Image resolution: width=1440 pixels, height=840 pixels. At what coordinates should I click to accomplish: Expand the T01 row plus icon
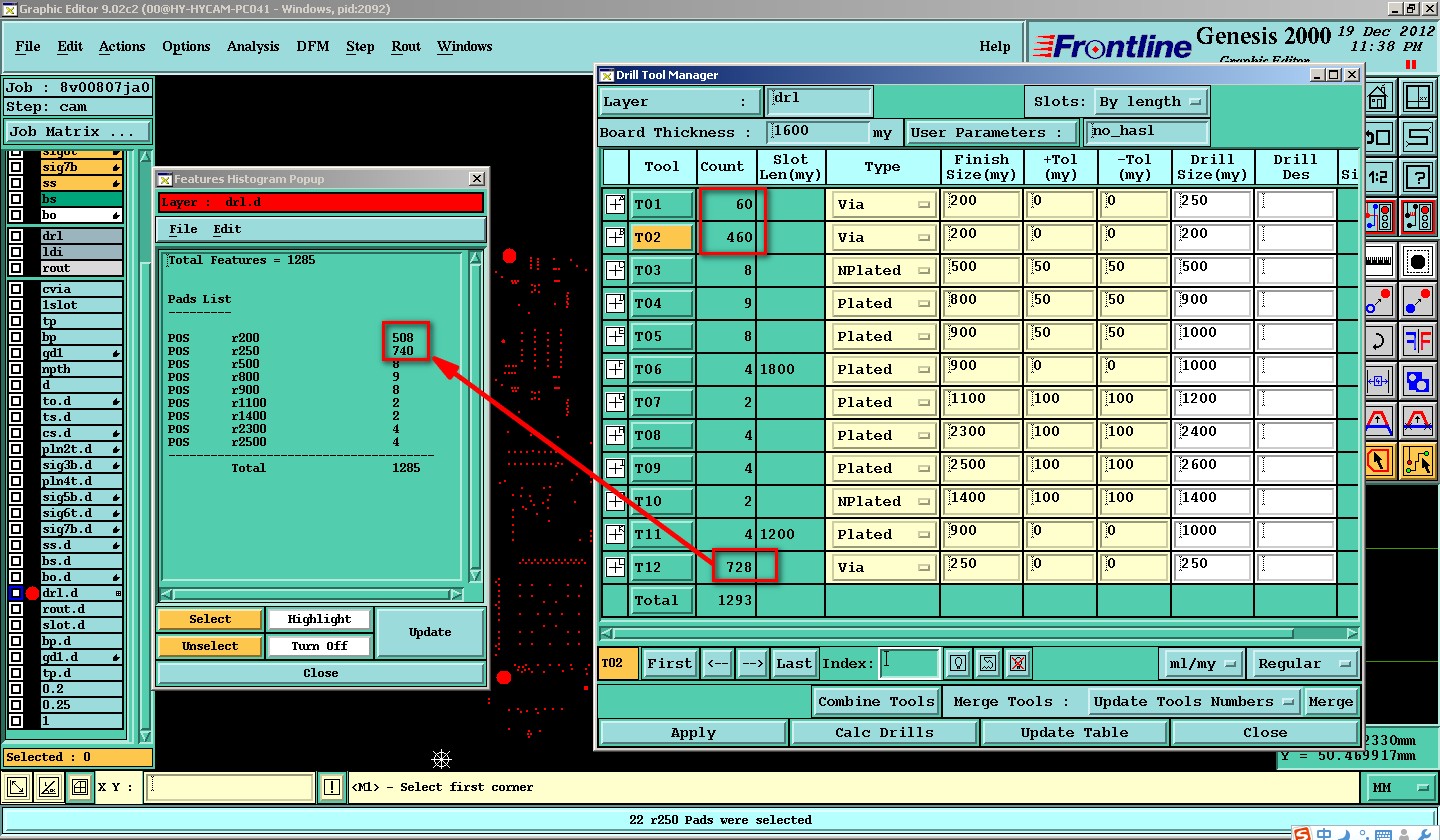(615, 204)
